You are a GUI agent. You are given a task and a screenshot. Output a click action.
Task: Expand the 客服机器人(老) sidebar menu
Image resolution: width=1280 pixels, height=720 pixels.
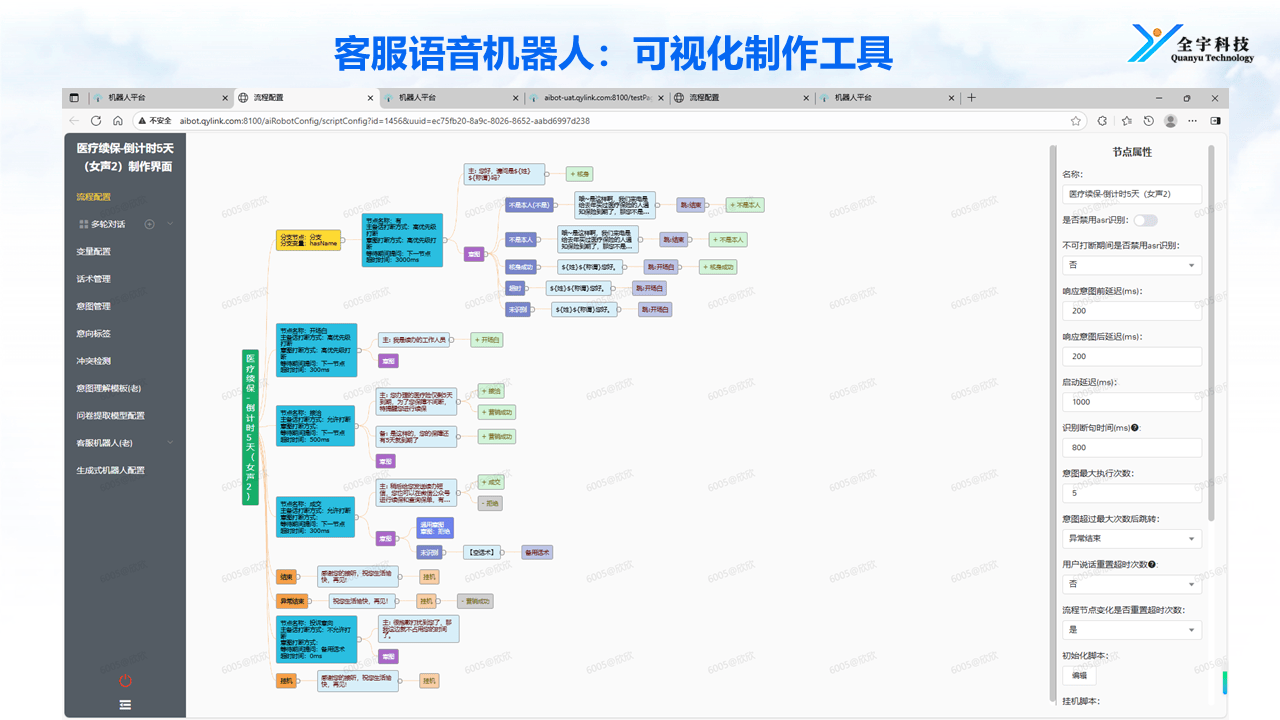tap(169, 443)
